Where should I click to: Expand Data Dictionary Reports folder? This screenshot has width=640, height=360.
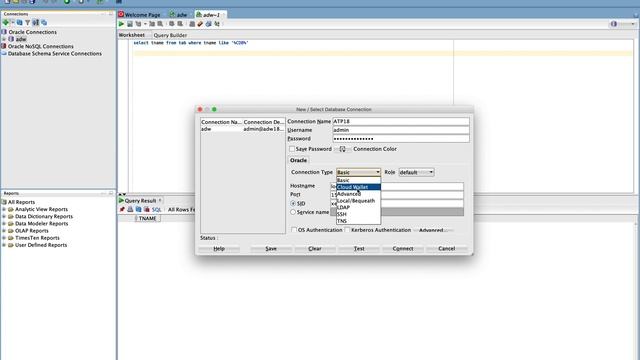(4, 216)
